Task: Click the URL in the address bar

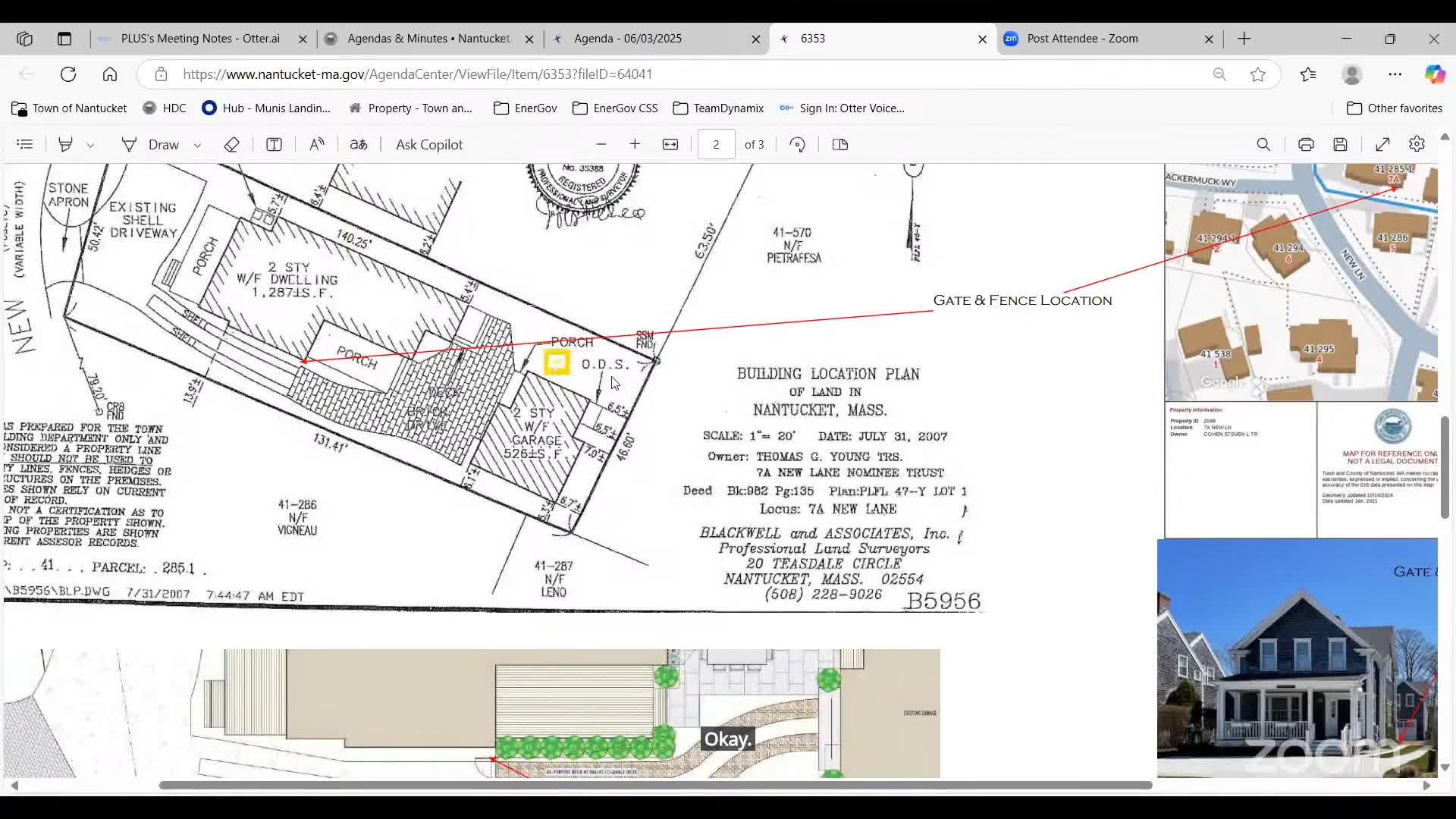Action: pos(417,74)
